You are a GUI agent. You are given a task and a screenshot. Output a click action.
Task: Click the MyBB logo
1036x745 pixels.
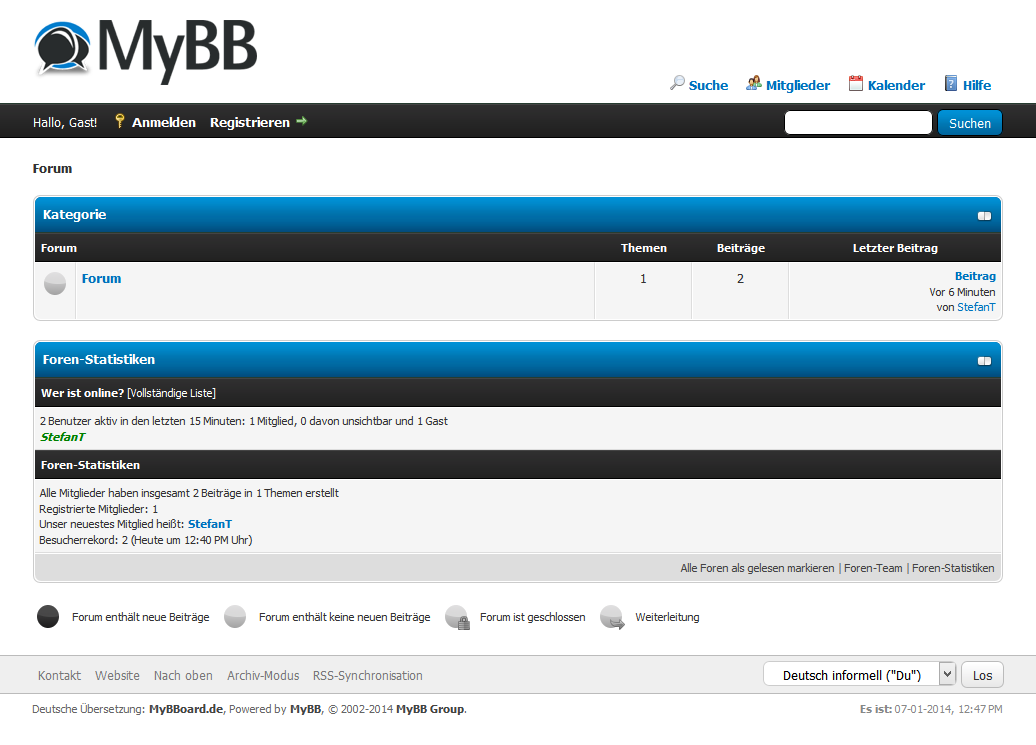point(146,48)
